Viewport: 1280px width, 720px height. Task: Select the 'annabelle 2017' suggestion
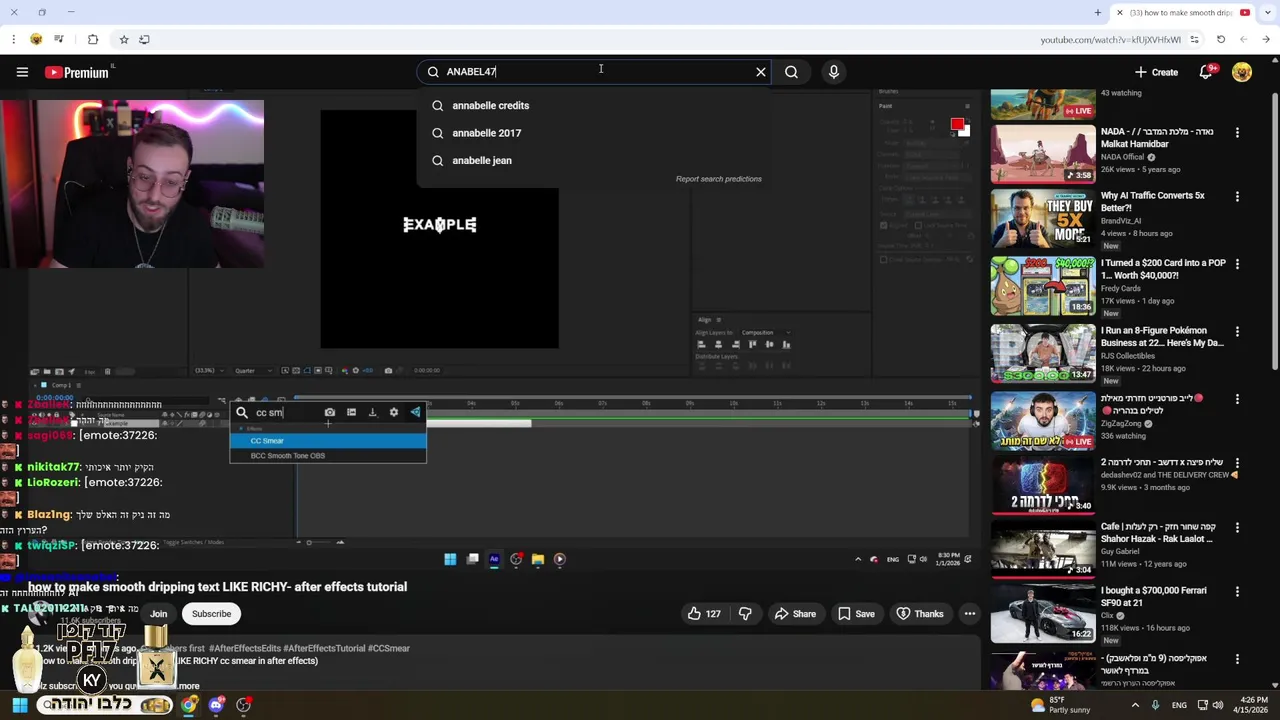click(594, 133)
